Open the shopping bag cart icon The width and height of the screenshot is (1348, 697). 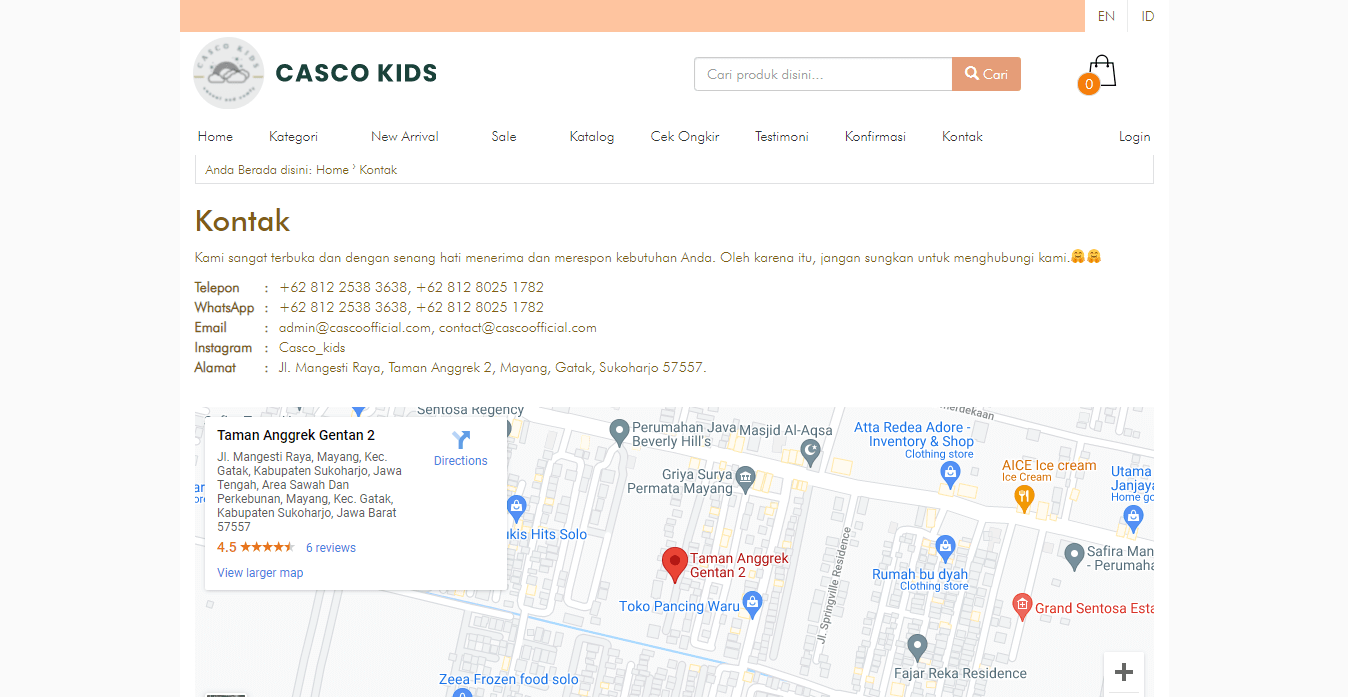1101,71
